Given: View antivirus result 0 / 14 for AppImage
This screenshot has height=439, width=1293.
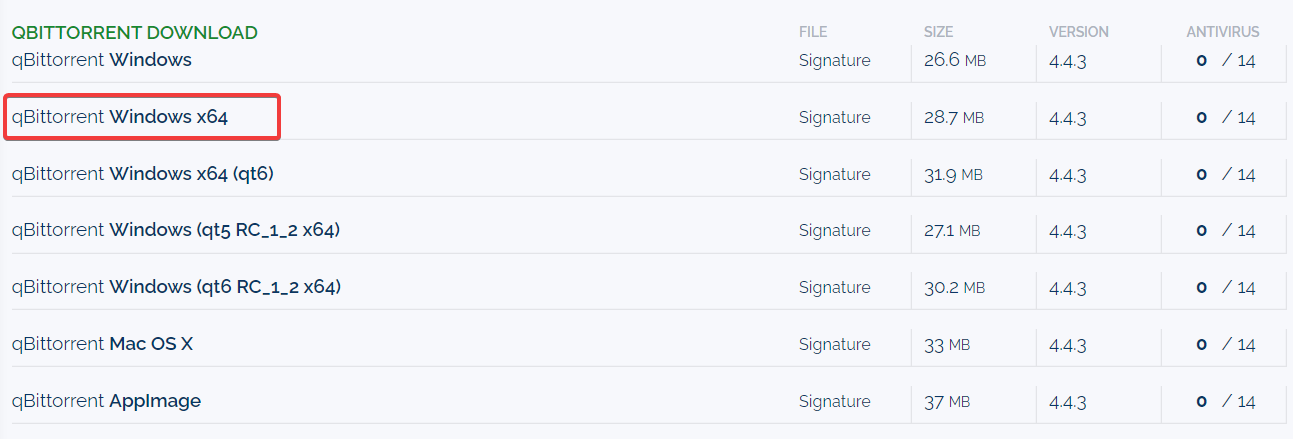Looking at the screenshot, I should (1225, 402).
